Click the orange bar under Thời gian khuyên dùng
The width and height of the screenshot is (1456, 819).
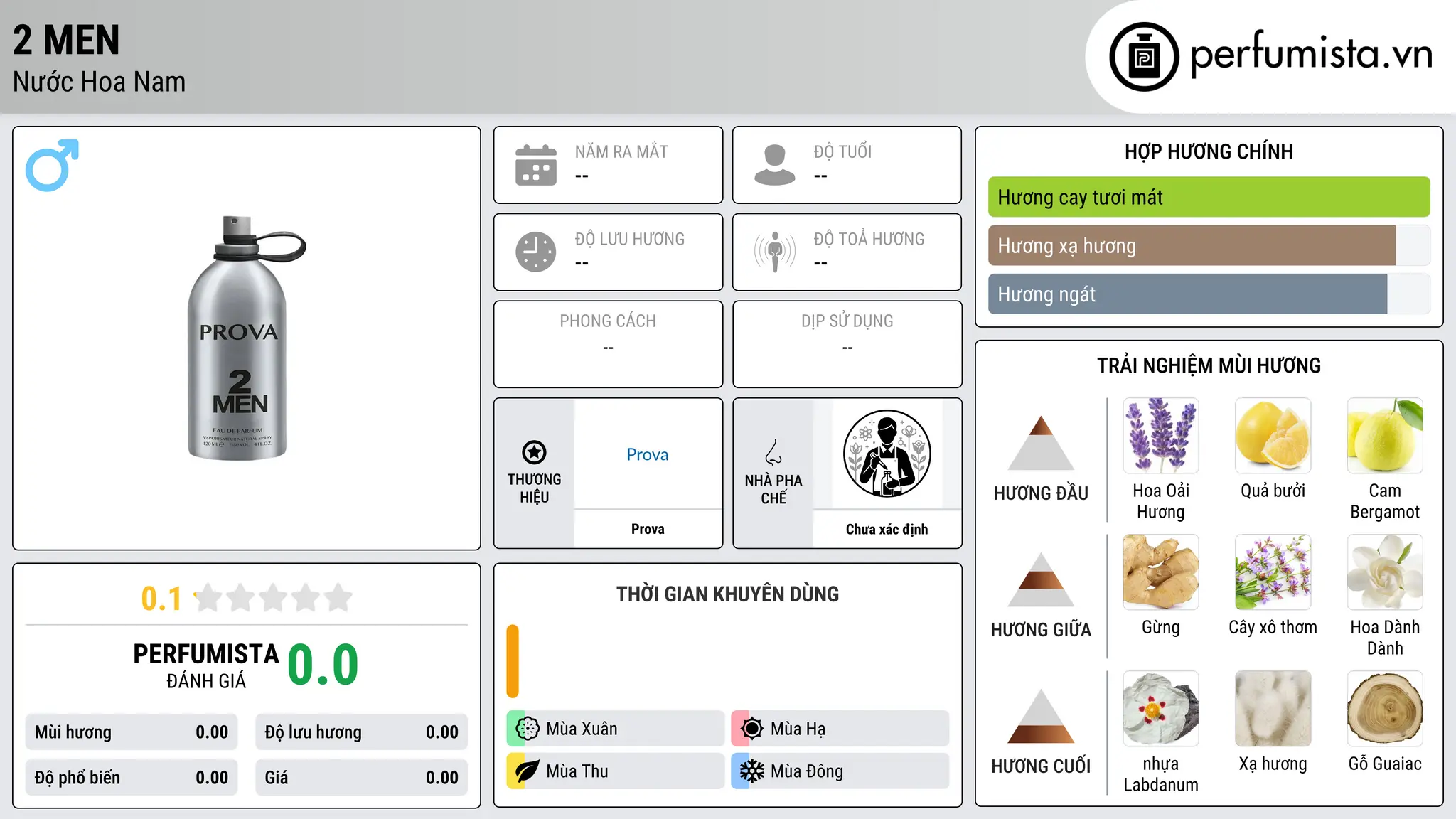click(513, 661)
